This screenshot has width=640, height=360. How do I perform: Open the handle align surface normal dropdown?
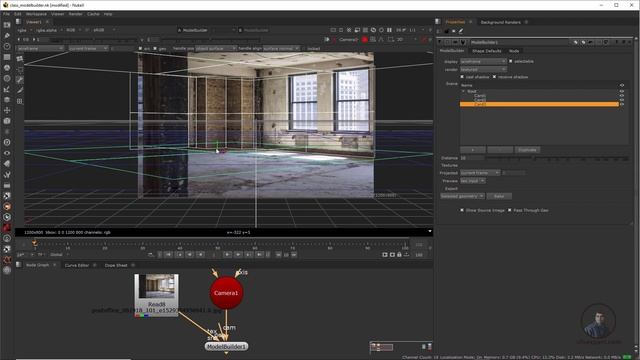pyautogui.click(x=281, y=49)
